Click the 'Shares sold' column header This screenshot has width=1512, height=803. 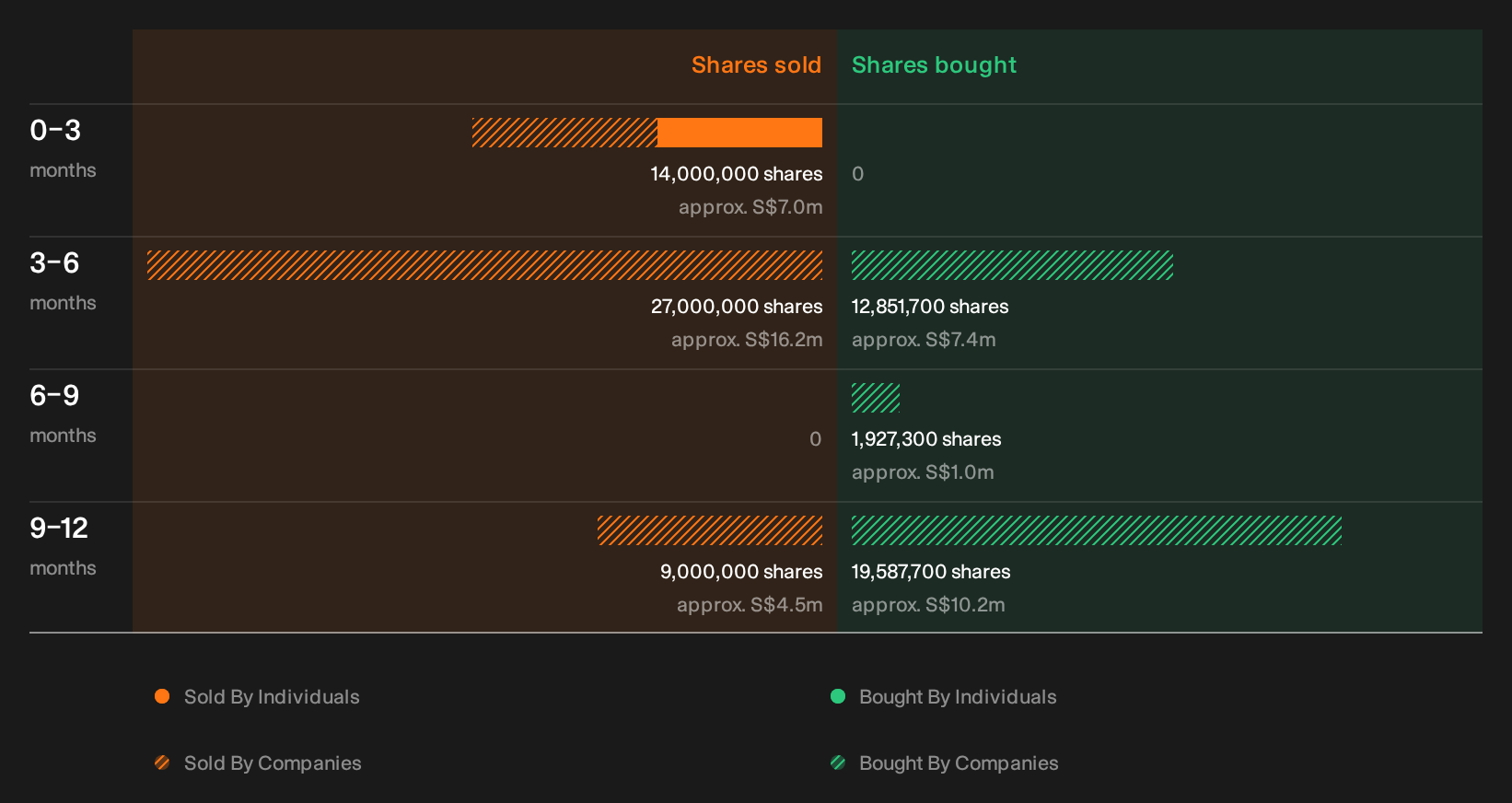[756, 65]
